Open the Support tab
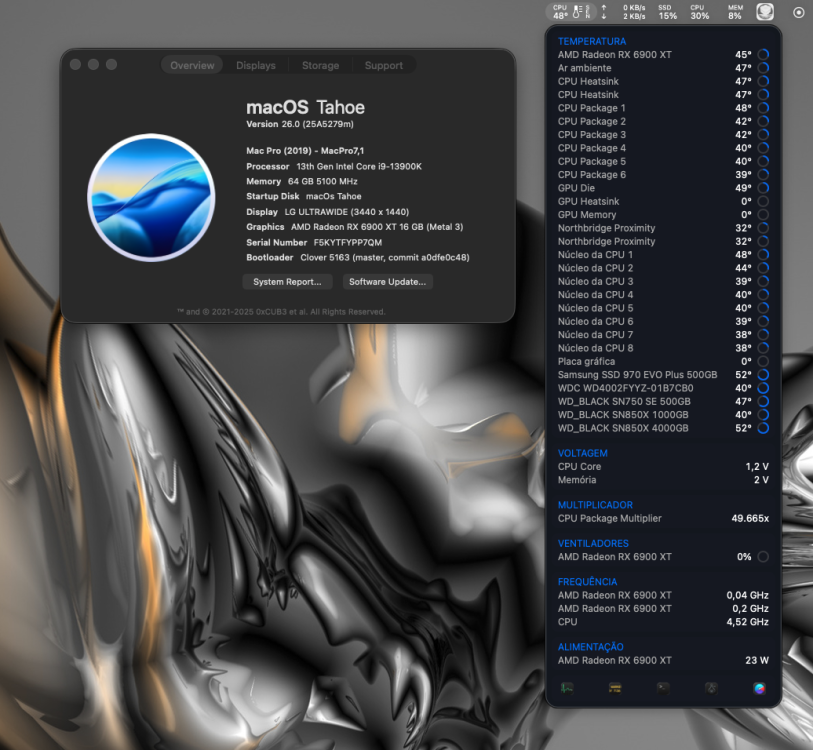813x750 pixels. pyautogui.click(x=384, y=65)
